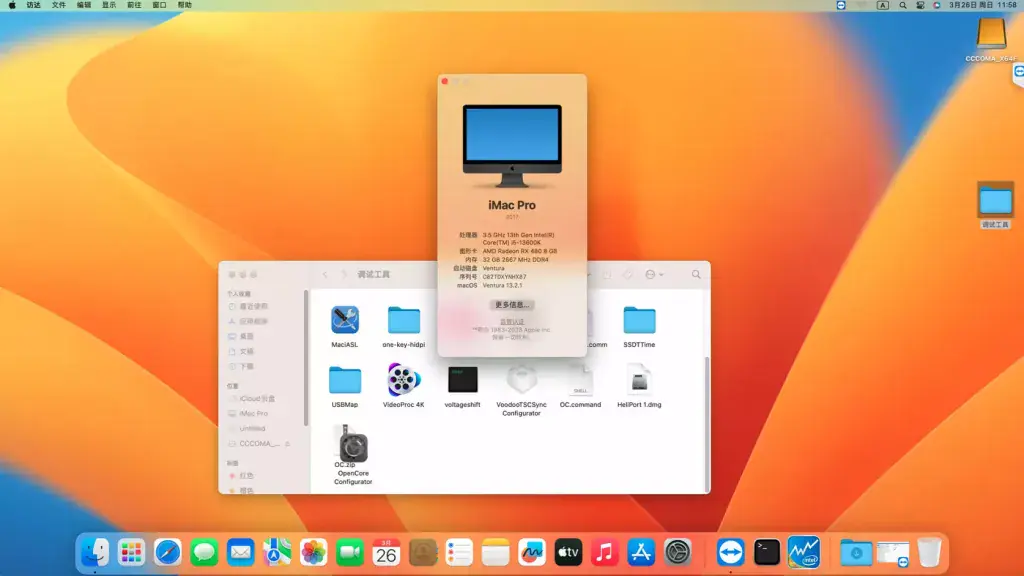
Task: Open 帮助 menu in menu bar
Action: [185, 5]
